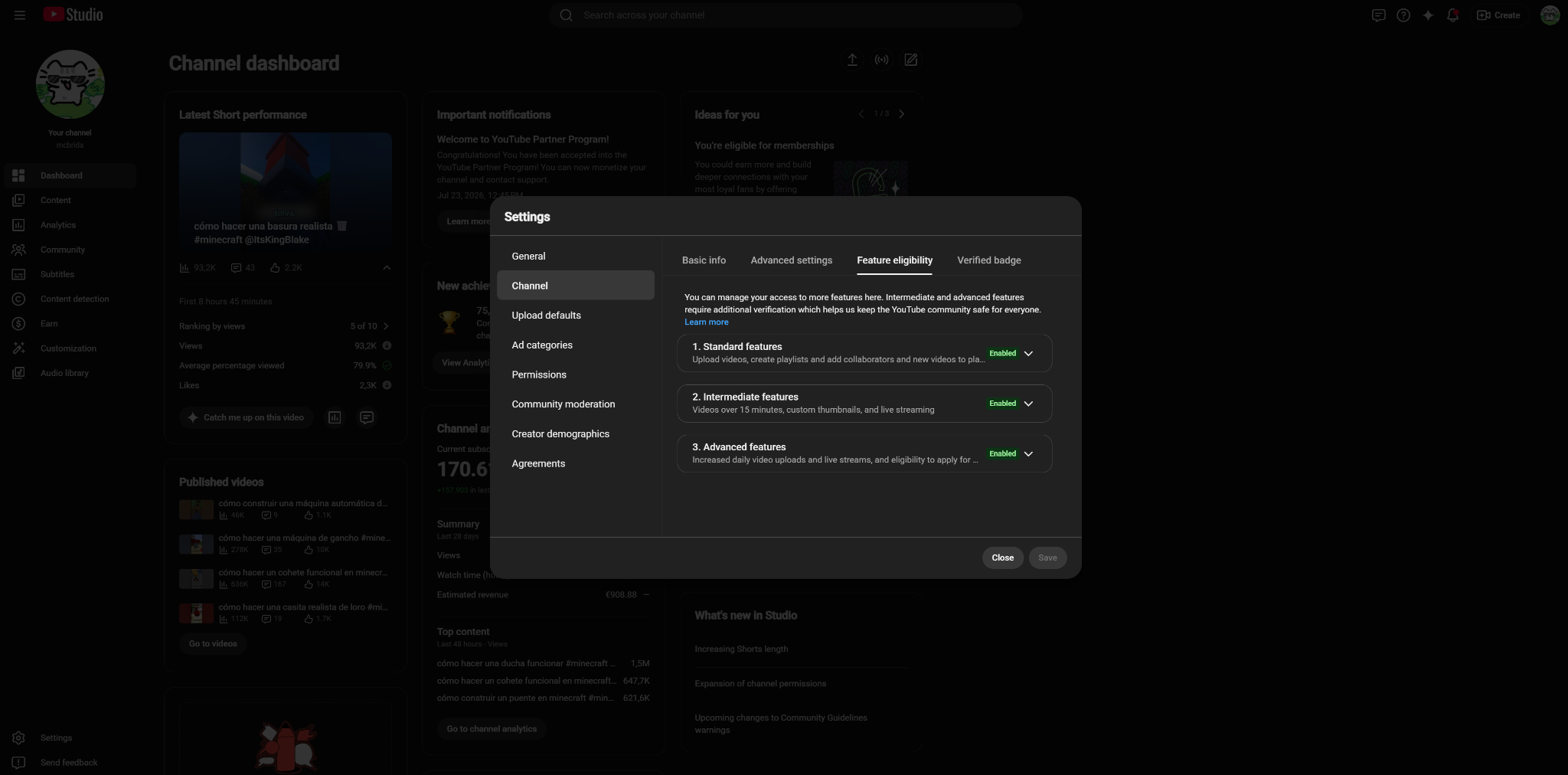Open the latest Short thumbnail
Image resolution: width=1568 pixels, height=775 pixels.
click(x=286, y=193)
